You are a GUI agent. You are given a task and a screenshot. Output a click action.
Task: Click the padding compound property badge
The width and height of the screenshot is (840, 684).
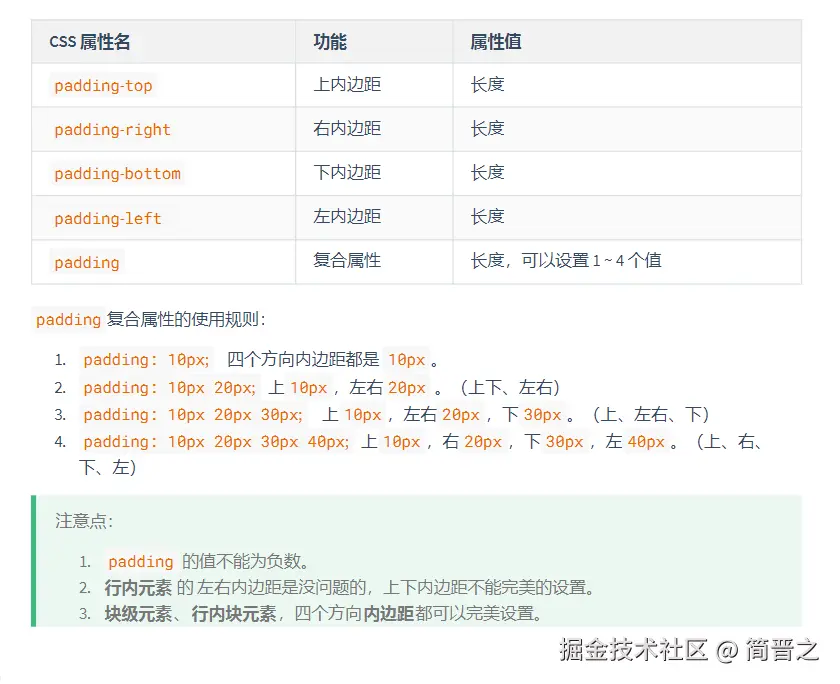point(86,261)
